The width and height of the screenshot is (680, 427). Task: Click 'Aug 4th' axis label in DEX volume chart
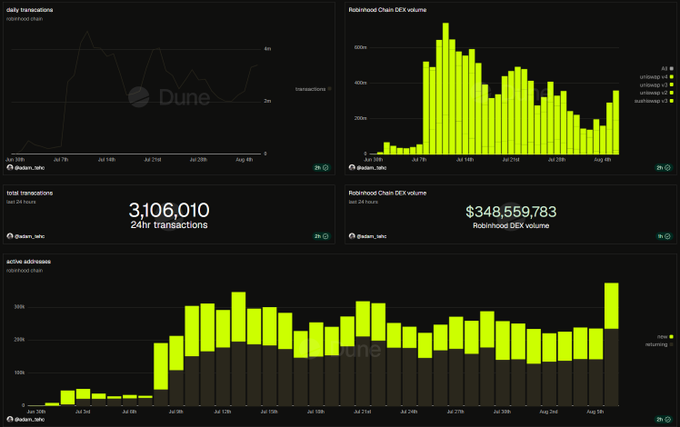click(x=602, y=160)
